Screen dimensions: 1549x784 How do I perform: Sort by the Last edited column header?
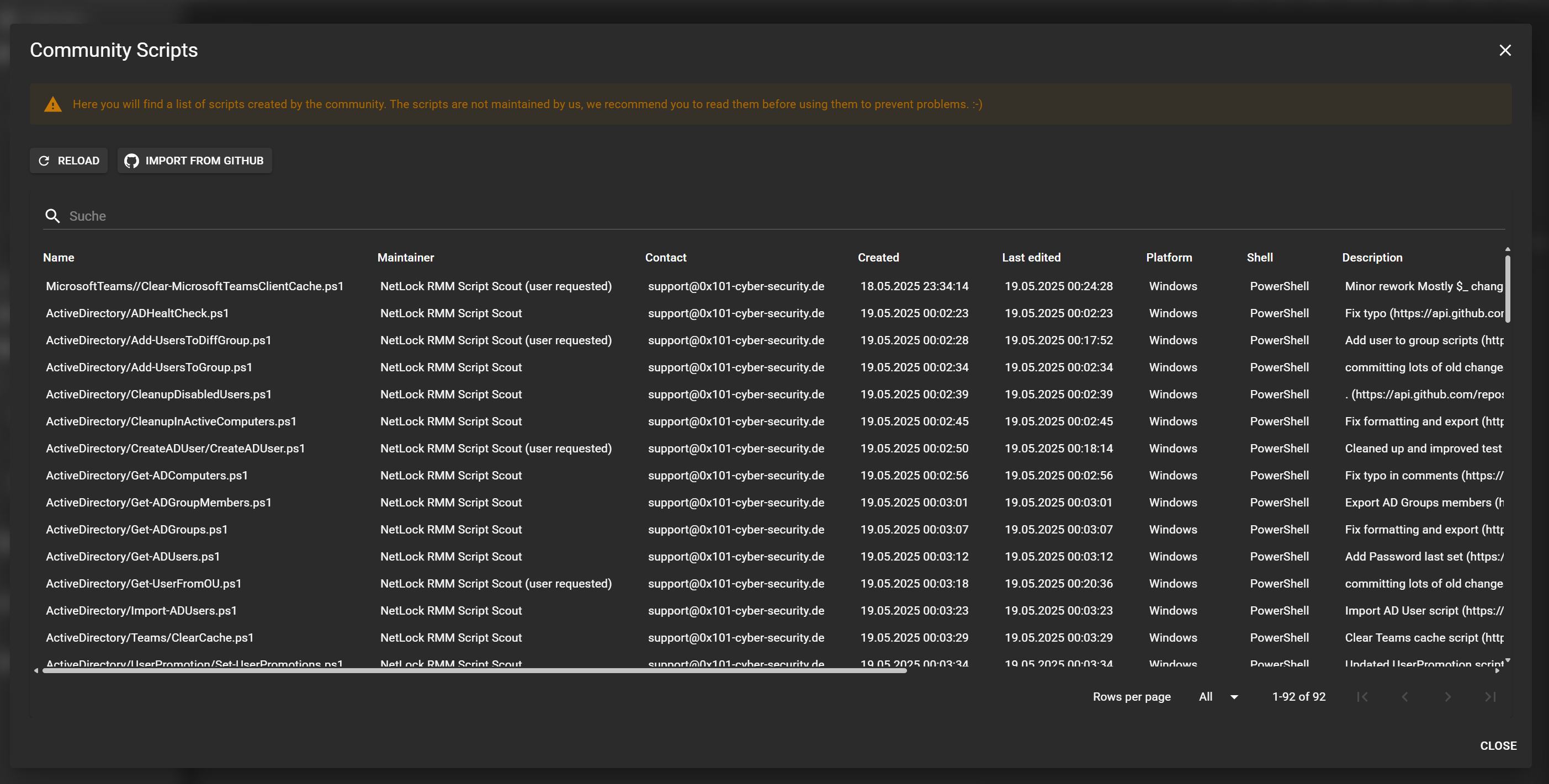(1031, 257)
